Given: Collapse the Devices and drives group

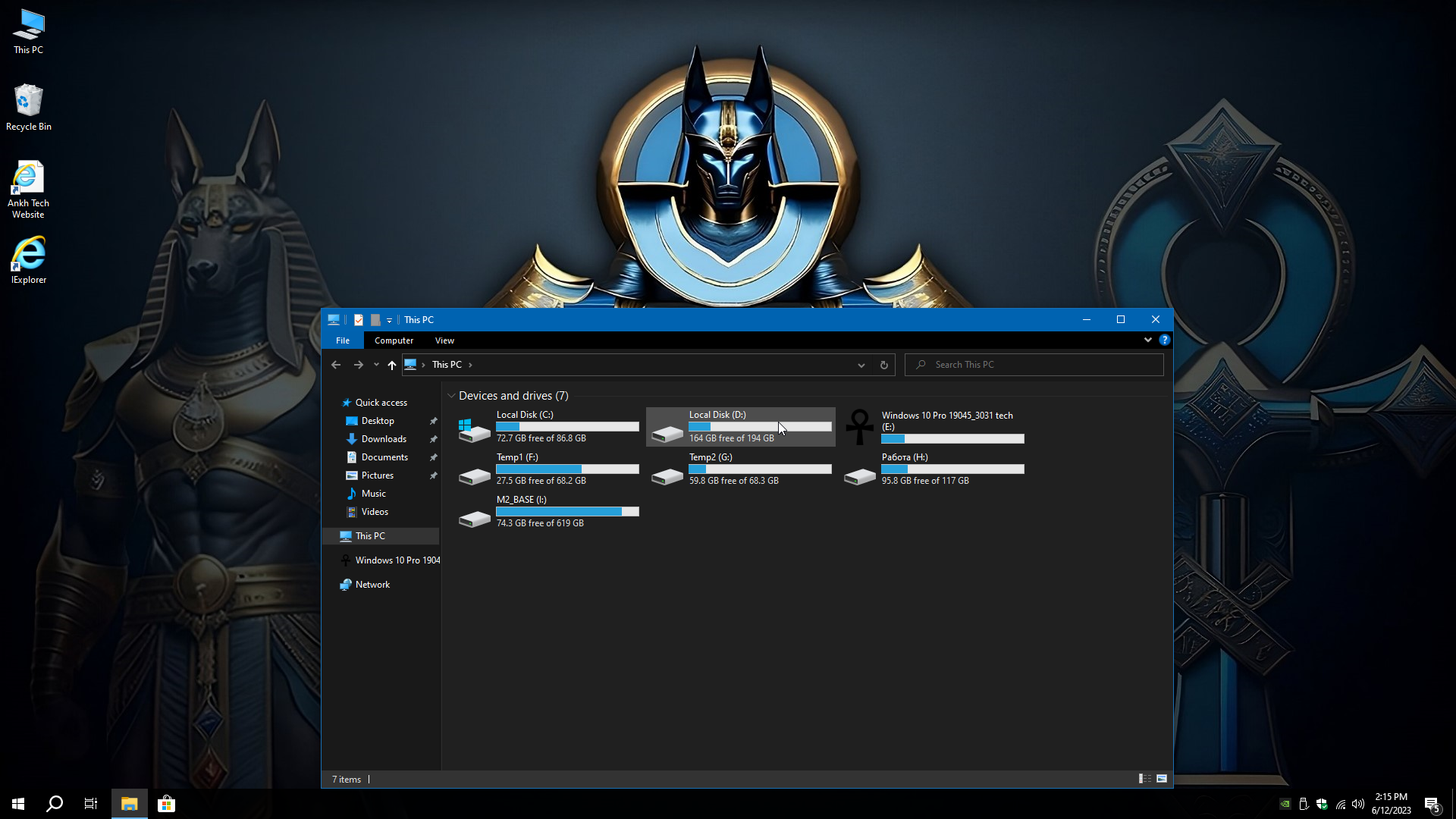Looking at the screenshot, I should pos(451,396).
